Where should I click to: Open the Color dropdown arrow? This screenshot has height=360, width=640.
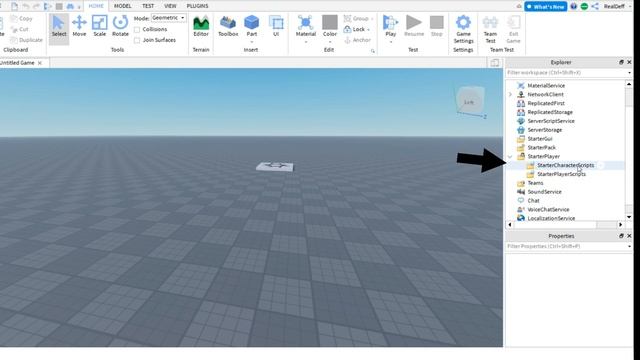(330, 41)
